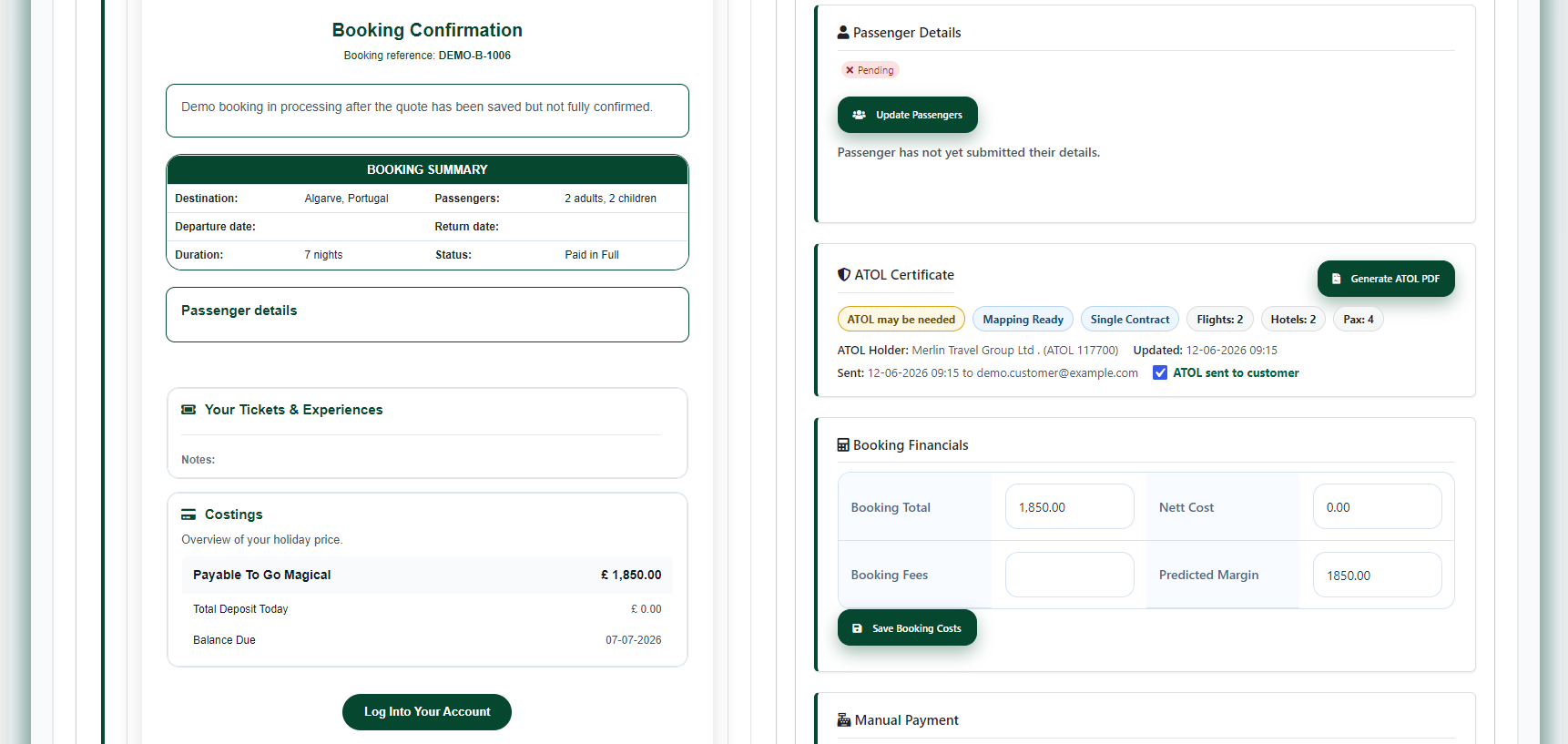Click the Mapping Ready badge
The width and height of the screenshot is (1568, 744).
(x=1023, y=320)
